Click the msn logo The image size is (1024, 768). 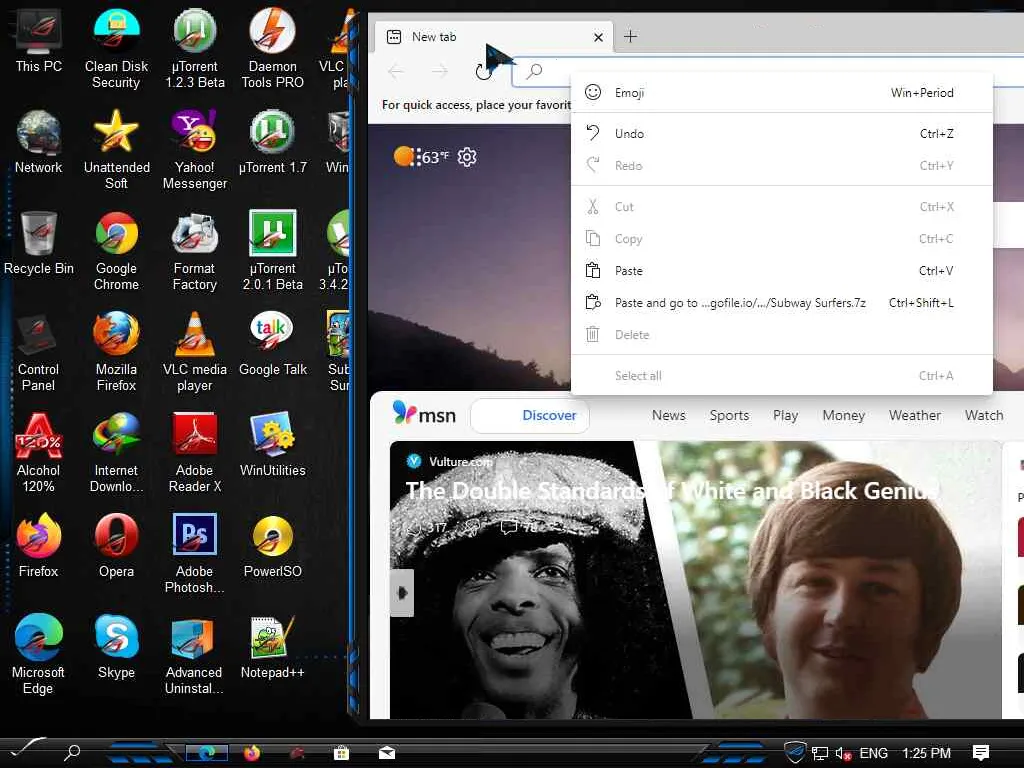pyautogui.click(x=424, y=414)
